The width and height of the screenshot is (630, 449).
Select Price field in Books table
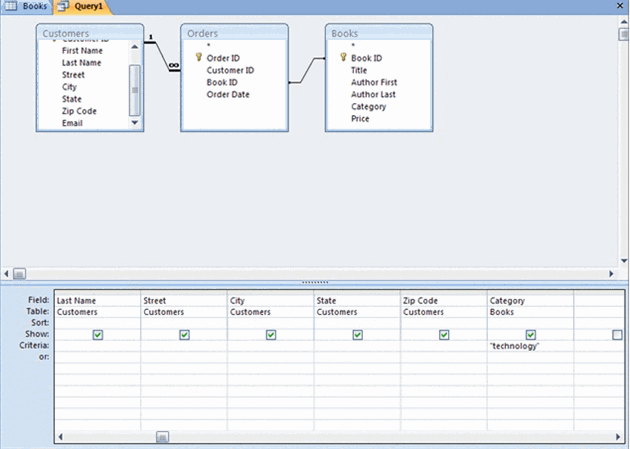point(360,118)
